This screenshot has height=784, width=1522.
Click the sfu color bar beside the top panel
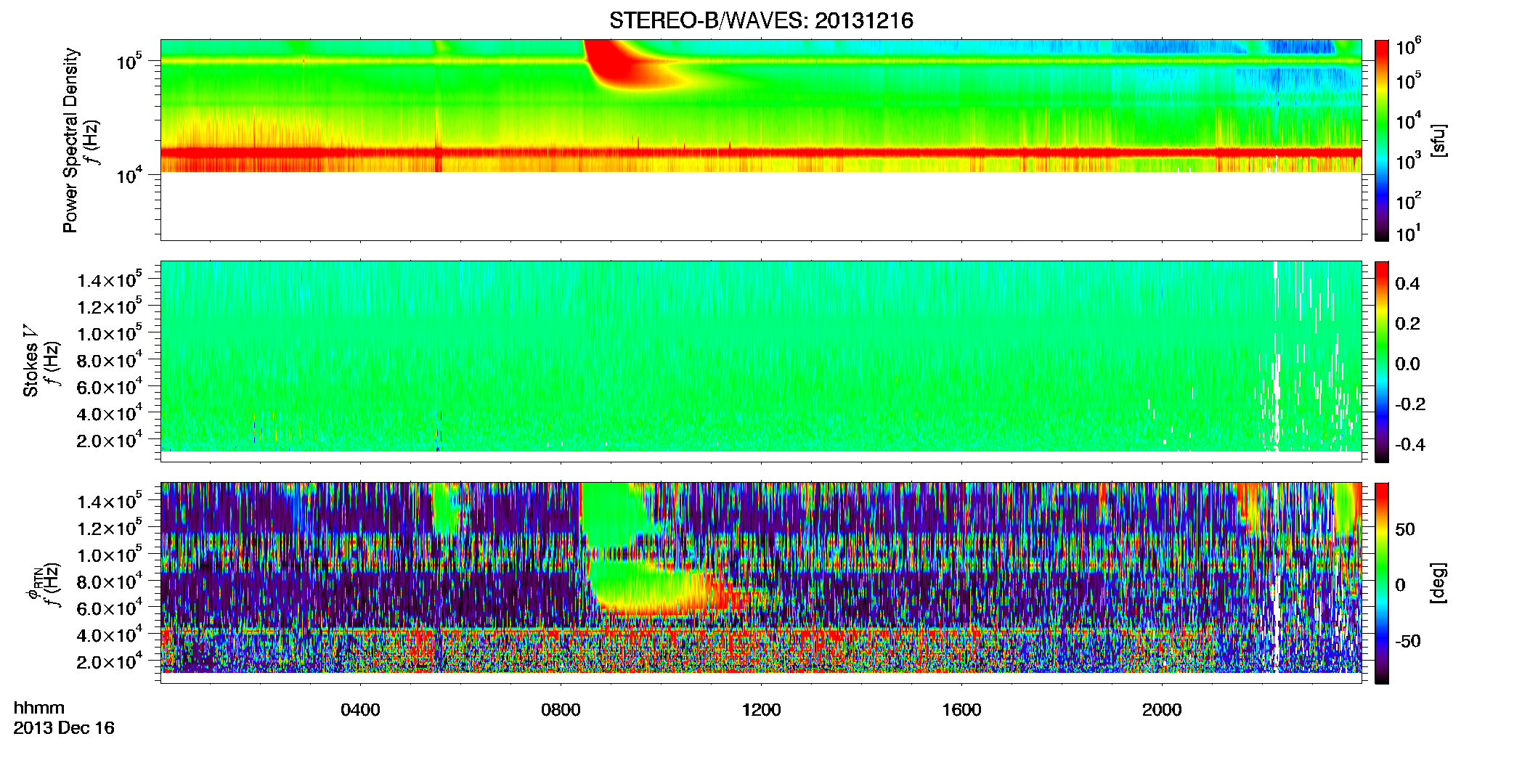pyautogui.click(x=1381, y=140)
